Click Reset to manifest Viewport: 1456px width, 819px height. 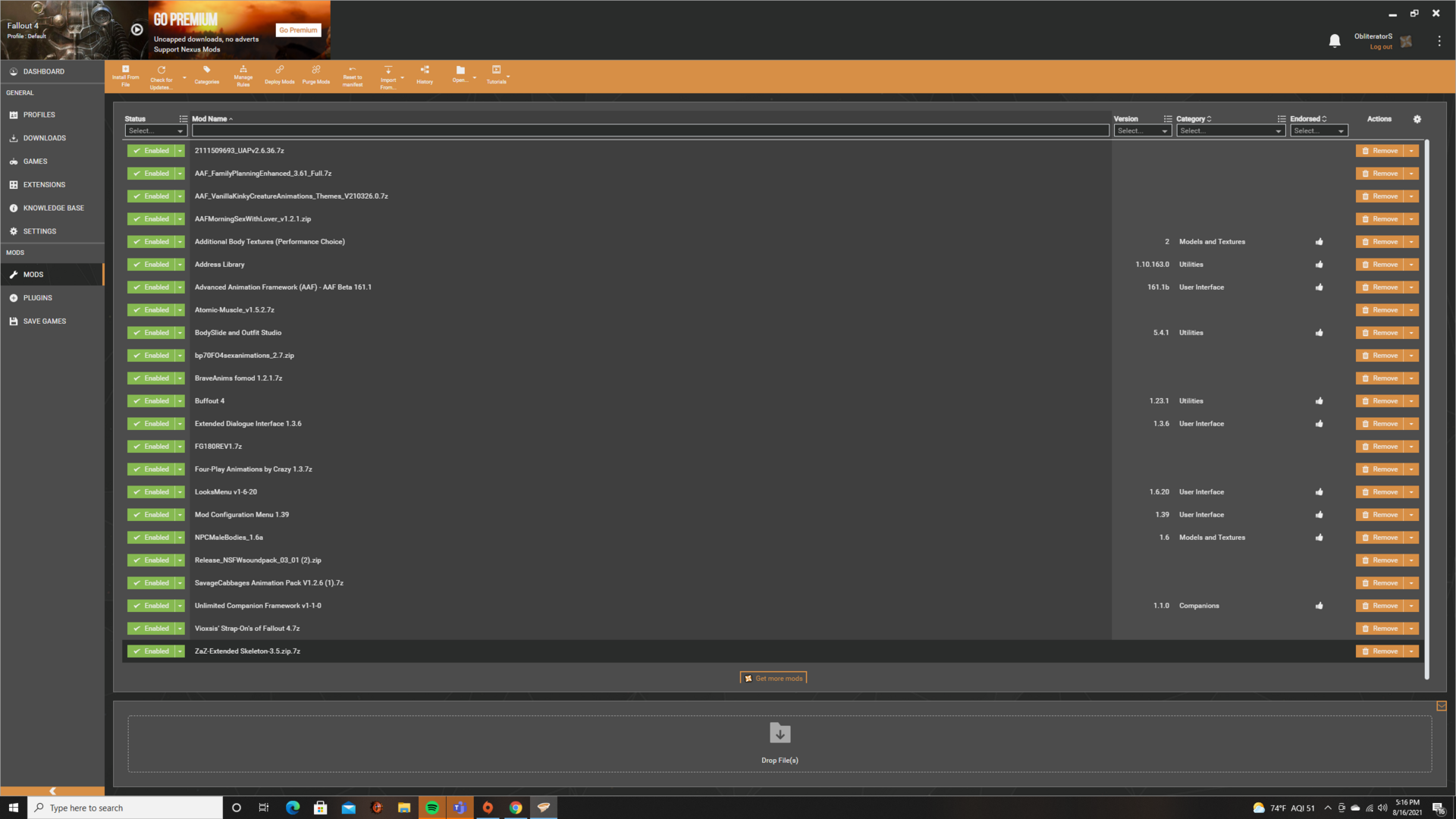[x=352, y=76]
